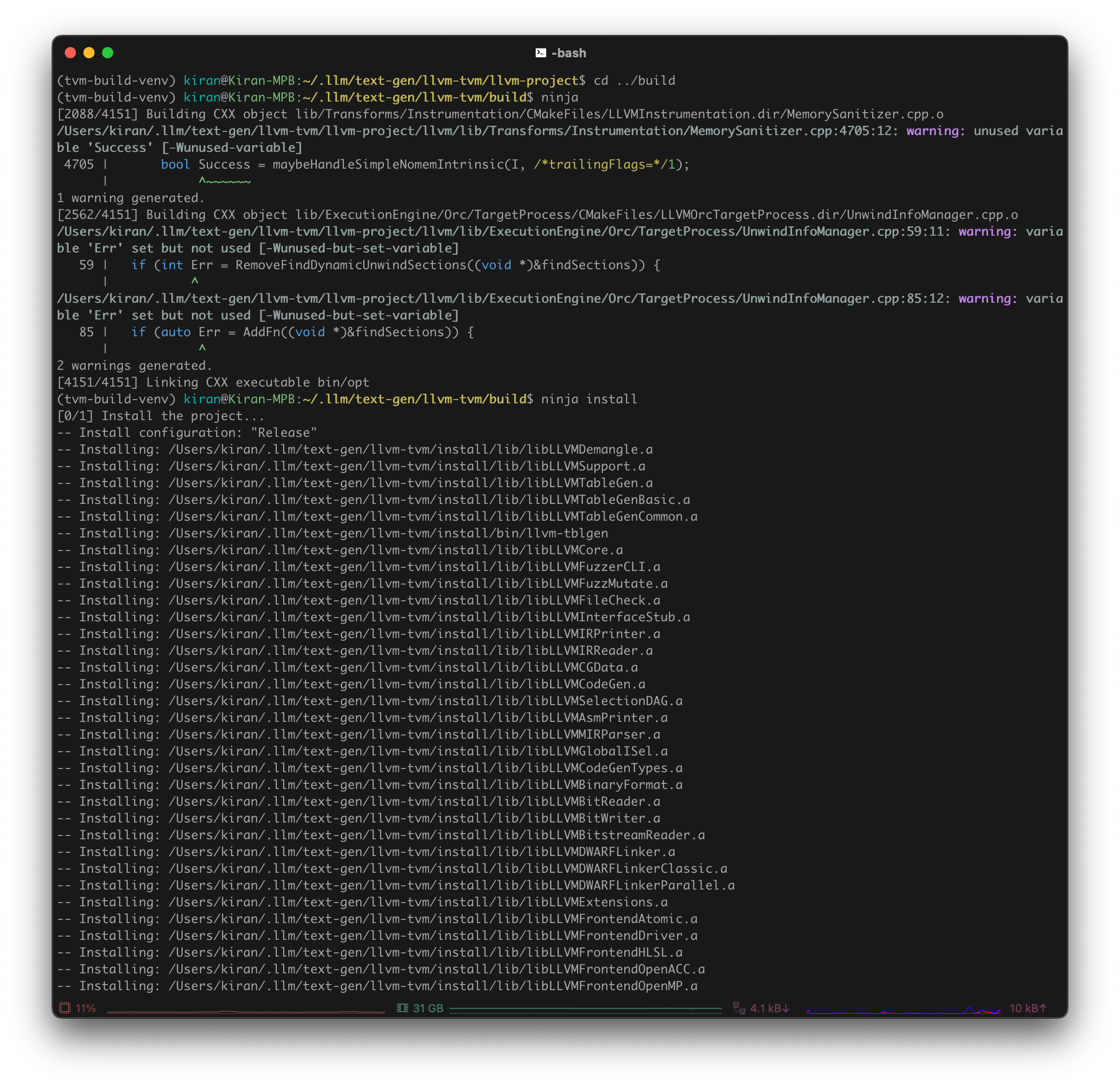Click the libLLVMTableGenCommon.a install line
The image size is (1120, 1087).
[x=377, y=517]
